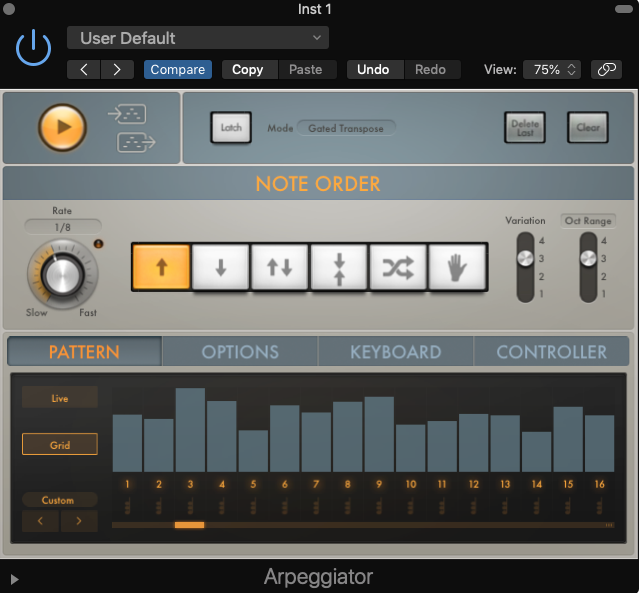Screen dimensions: 639x593
Task: Click the orange step position indicator
Action: (189, 525)
